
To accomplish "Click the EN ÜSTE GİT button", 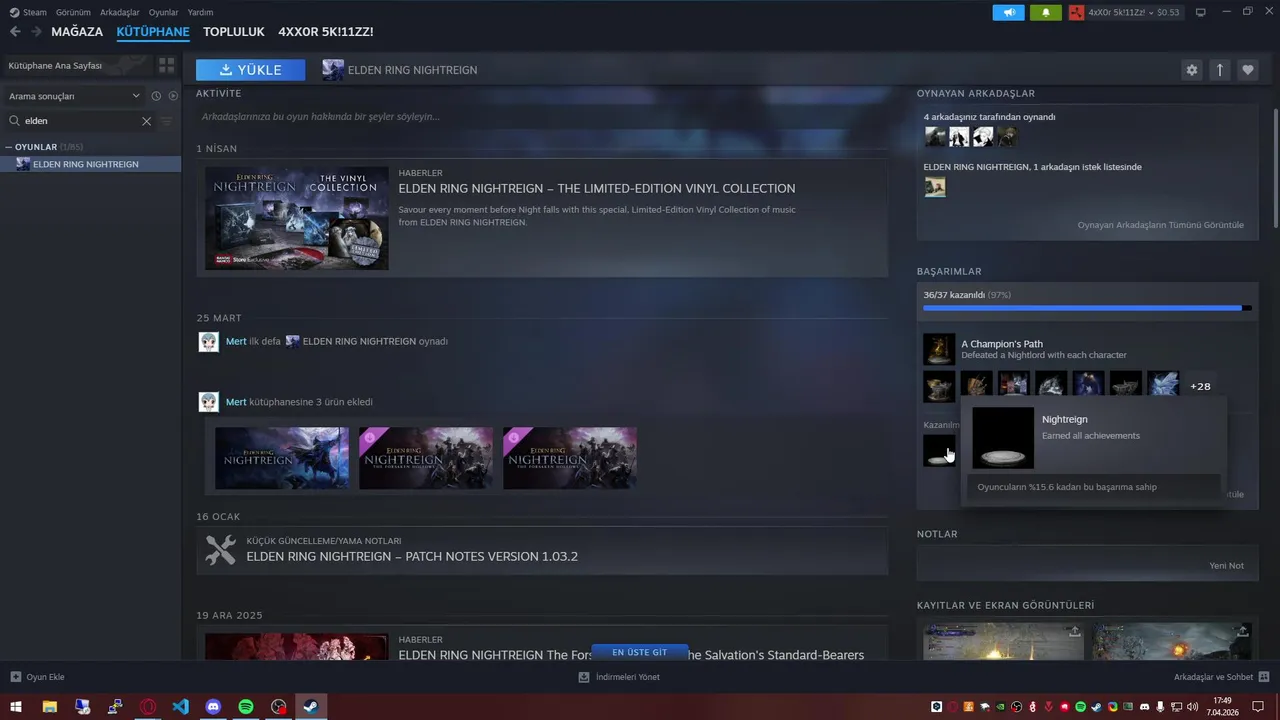I will click(640, 652).
